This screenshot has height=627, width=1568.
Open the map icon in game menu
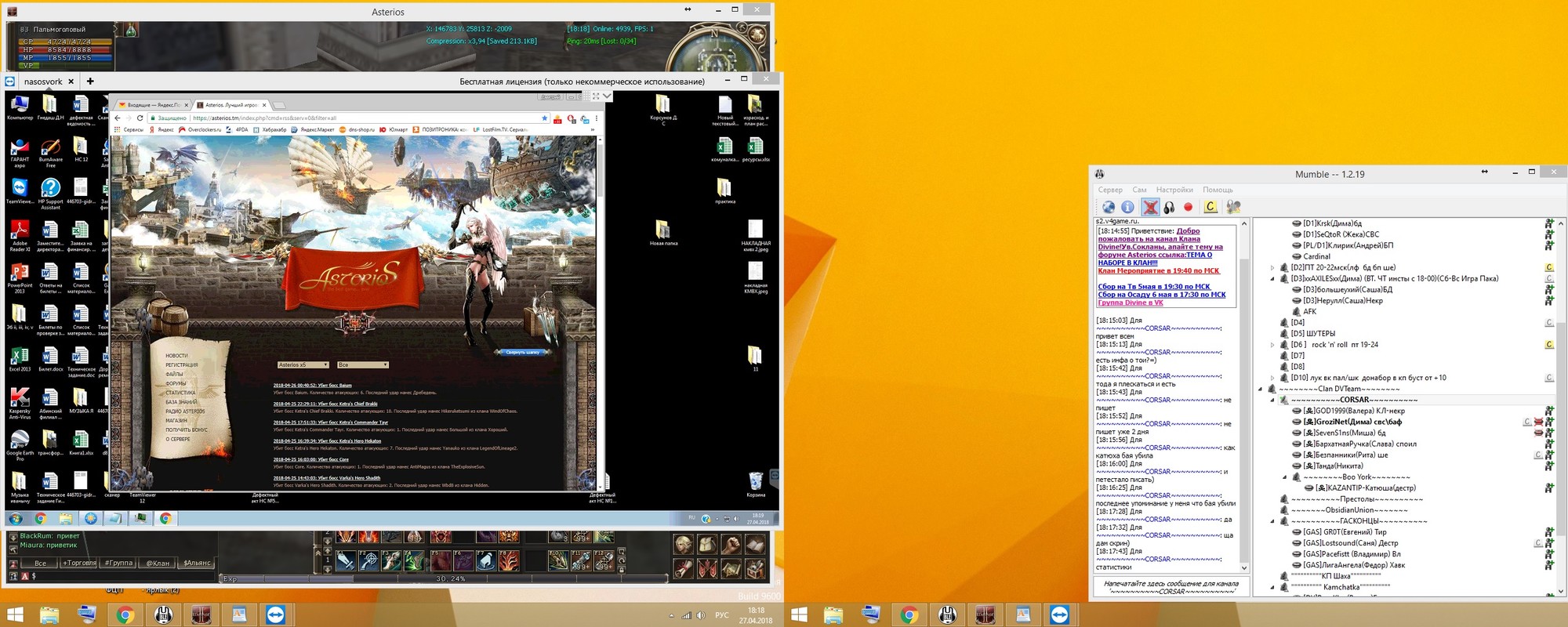tap(731, 567)
